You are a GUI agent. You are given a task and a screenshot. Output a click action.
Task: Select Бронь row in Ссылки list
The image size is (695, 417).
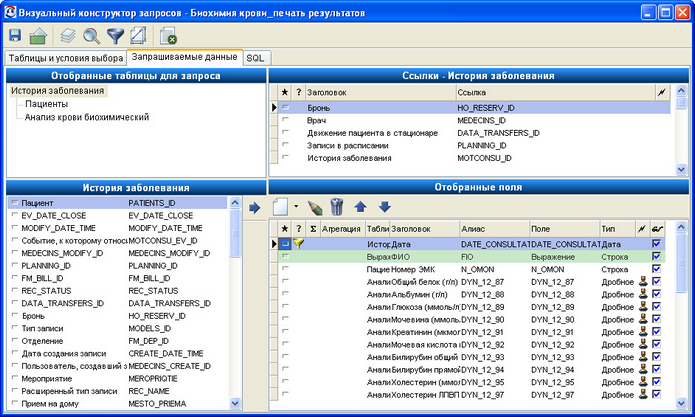click(x=474, y=108)
